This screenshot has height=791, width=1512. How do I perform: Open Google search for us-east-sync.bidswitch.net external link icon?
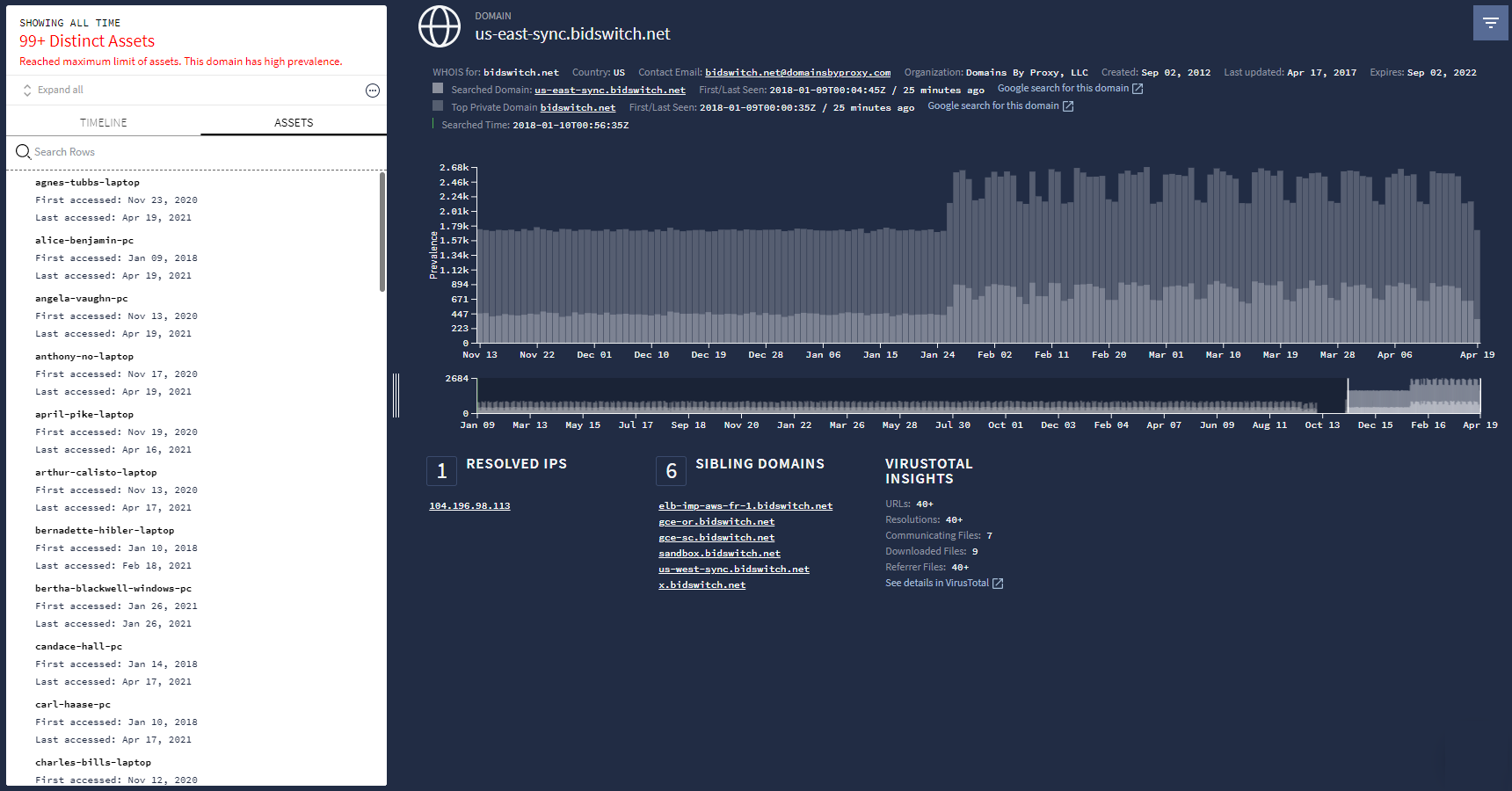(x=1138, y=88)
